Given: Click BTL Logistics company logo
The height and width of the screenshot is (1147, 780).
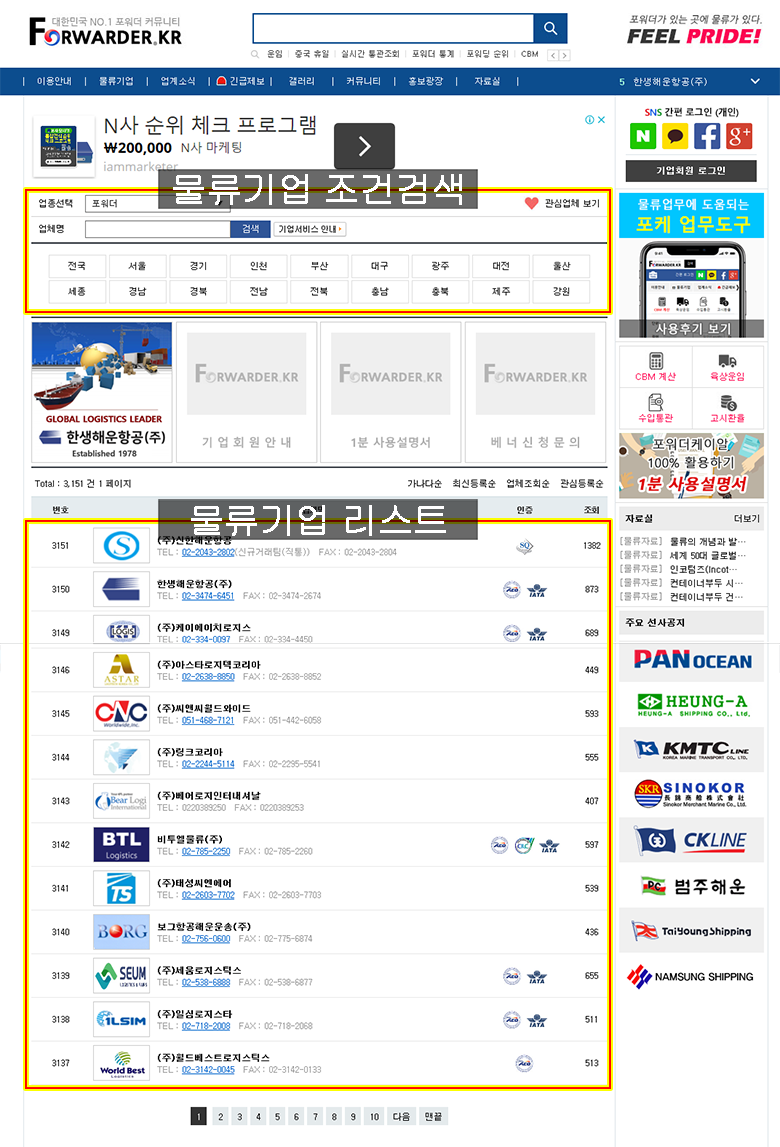Looking at the screenshot, I should click(x=121, y=844).
